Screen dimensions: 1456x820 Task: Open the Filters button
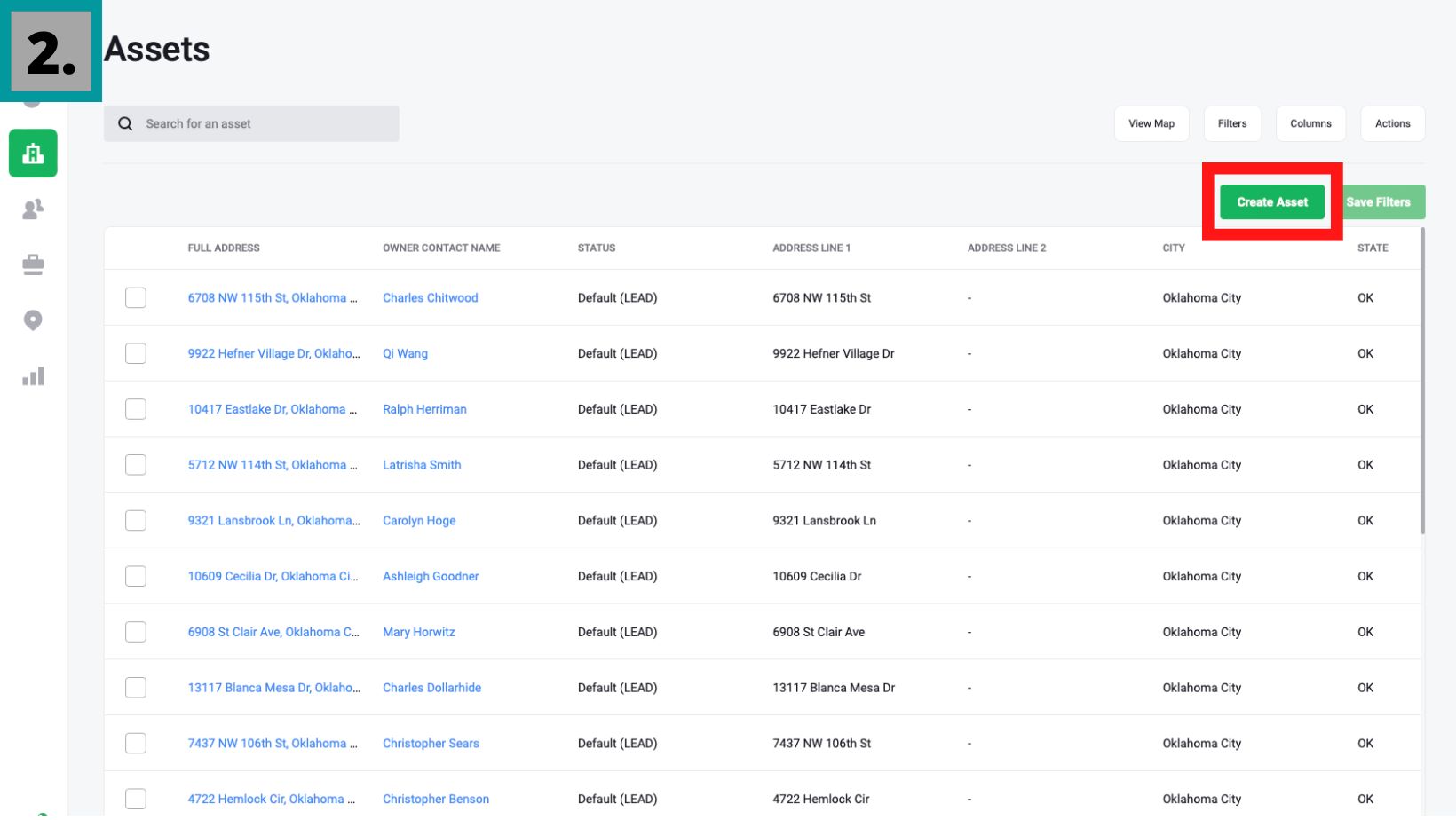tap(1232, 124)
